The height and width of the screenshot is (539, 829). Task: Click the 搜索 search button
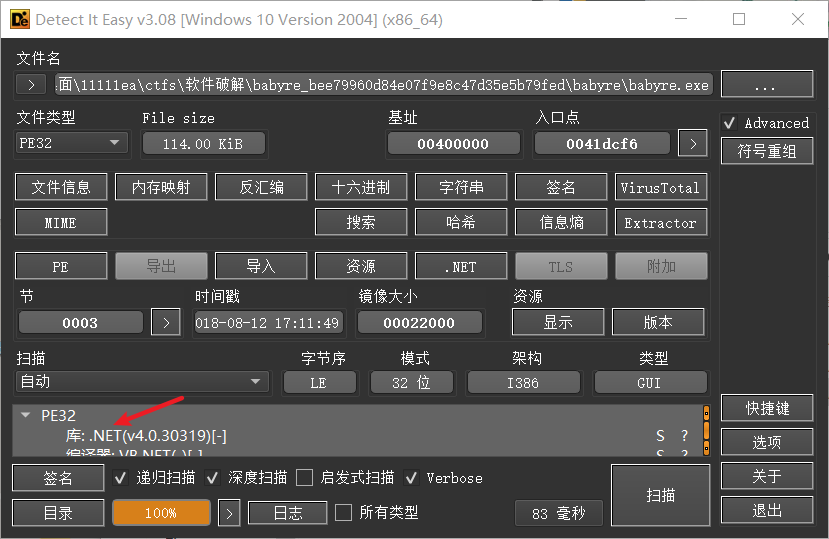coord(361,222)
